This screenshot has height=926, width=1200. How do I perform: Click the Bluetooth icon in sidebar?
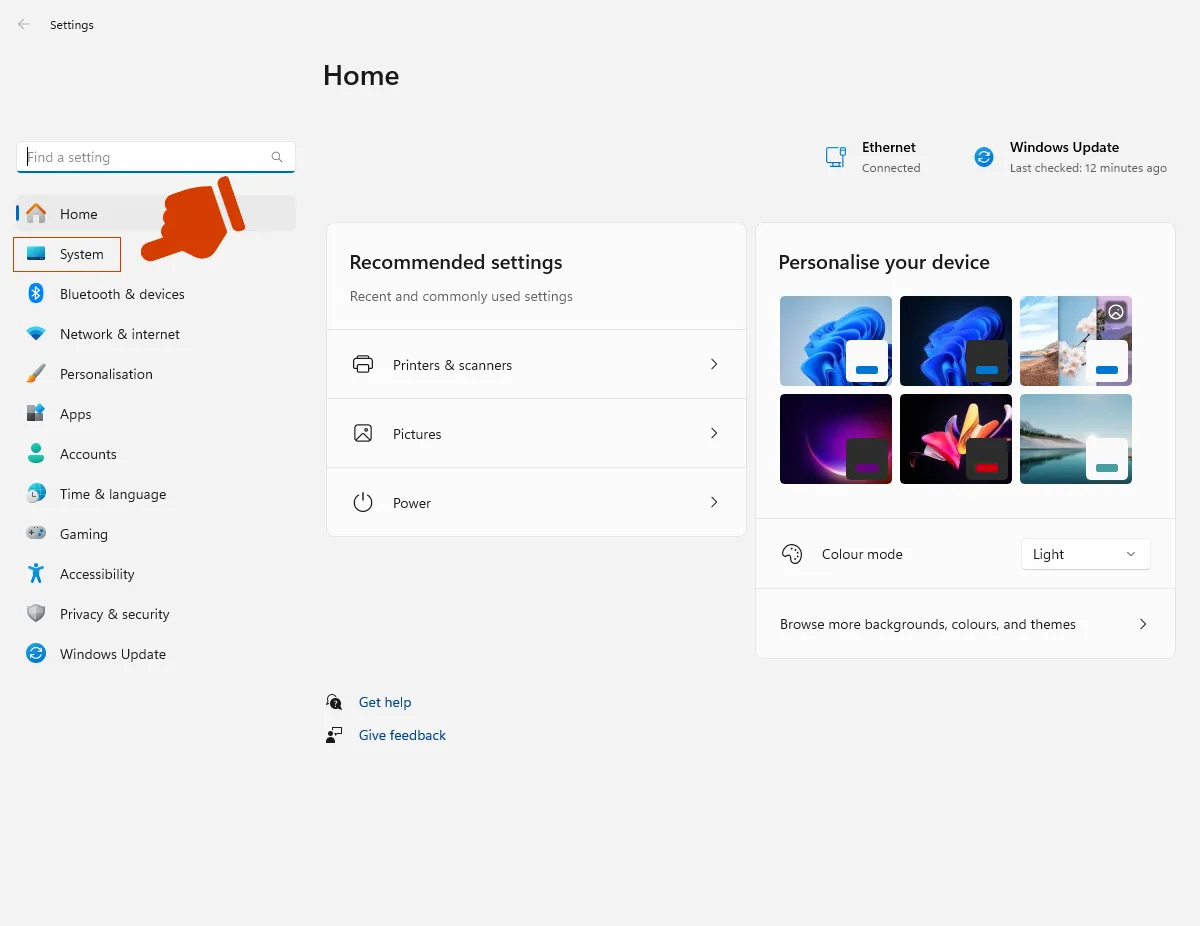(x=36, y=293)
